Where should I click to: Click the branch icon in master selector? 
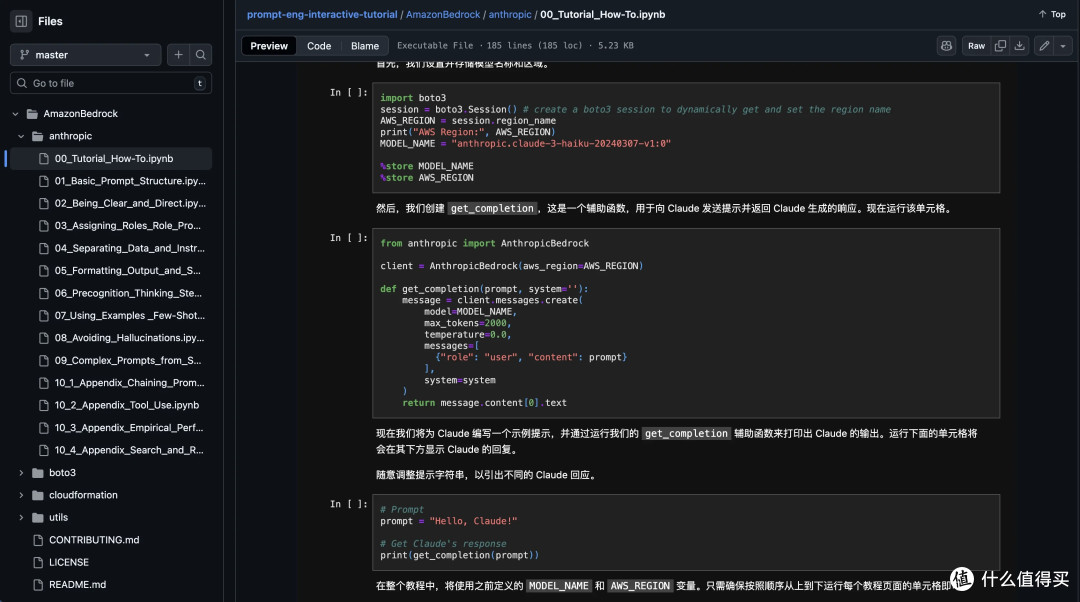[24, 55]
